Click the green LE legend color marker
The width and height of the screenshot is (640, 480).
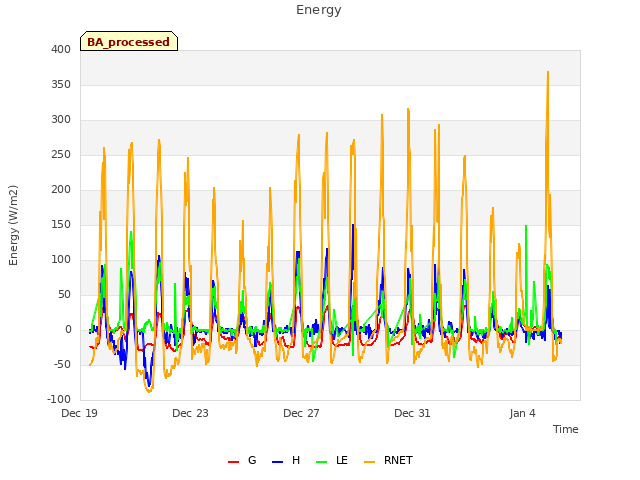pyautogui.click(x=322, y=462)
